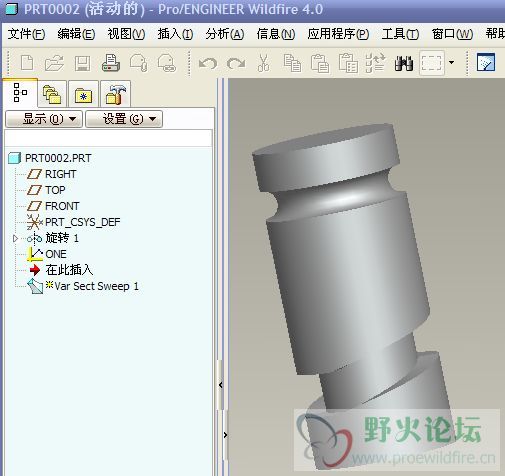Open the 编辑(E) menu
The image size is (505, 476).
click(76, 34)
